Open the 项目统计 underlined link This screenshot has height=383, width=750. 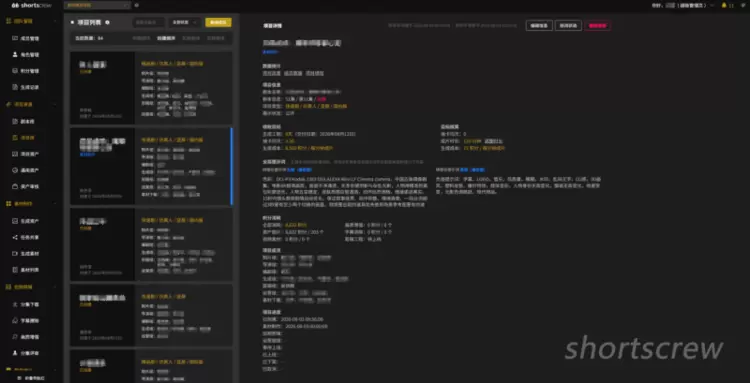pyautogui.click(x=315, y=74)
